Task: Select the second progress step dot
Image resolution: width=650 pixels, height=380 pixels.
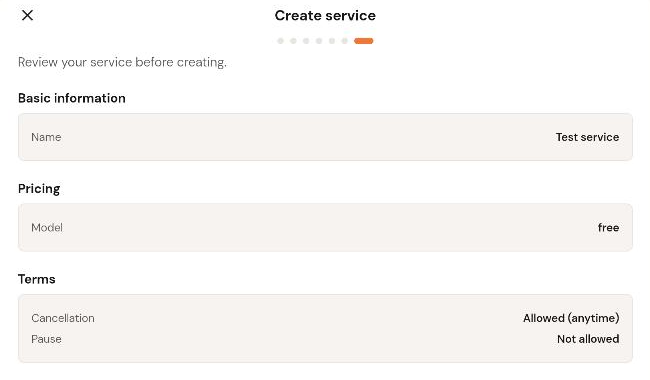Action: (293, 41)
